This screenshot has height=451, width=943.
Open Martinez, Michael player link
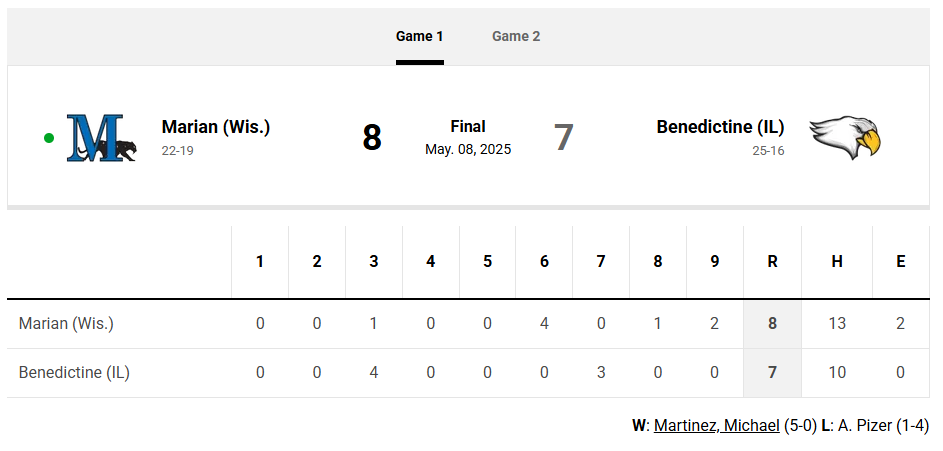coord(717,426)
